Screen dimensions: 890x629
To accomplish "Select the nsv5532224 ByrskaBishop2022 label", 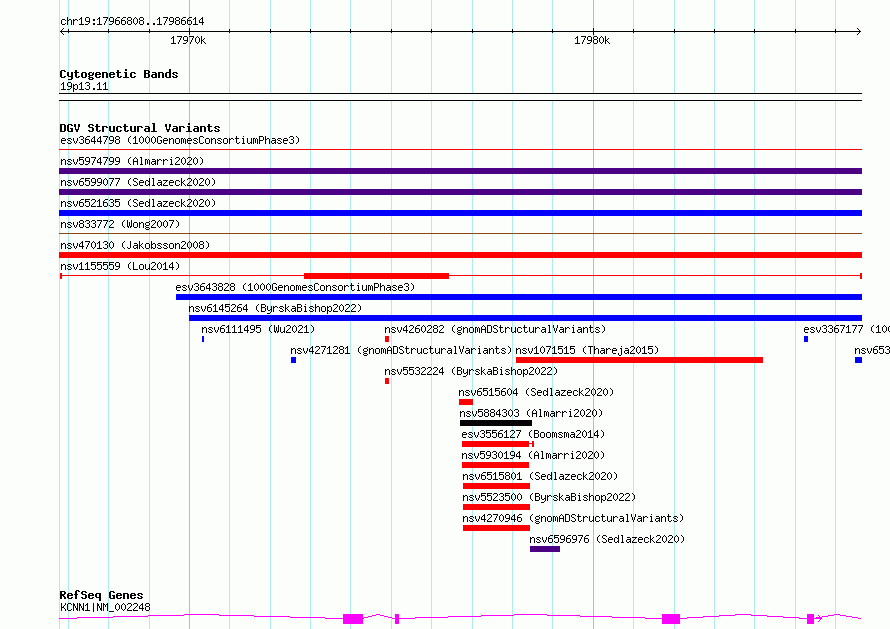I will point(471,371).
